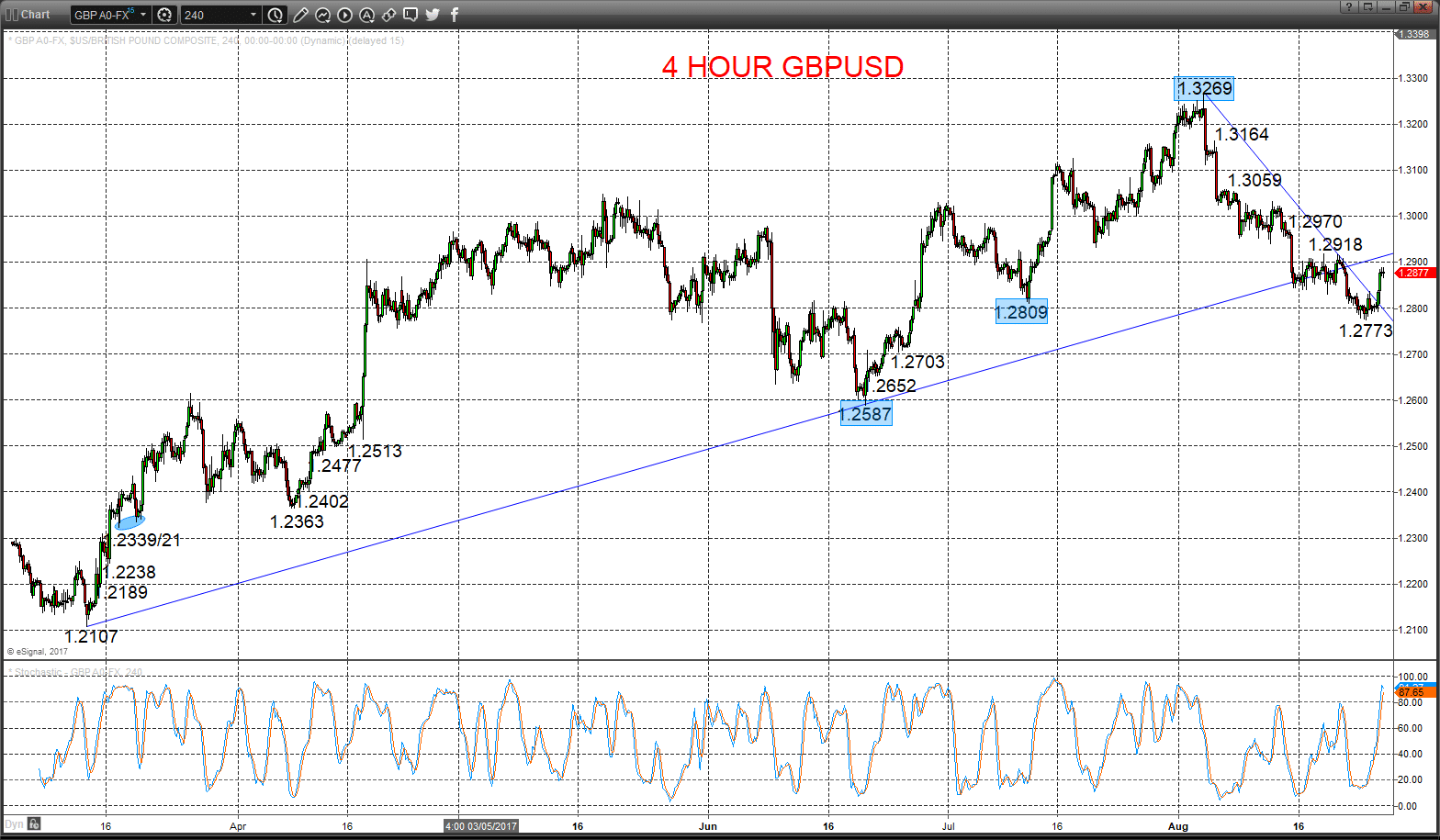The height and width of the screenshot is (840, 1440).
Task: Click the 1.2513 price annotation
Action: [x=375, y=451]
